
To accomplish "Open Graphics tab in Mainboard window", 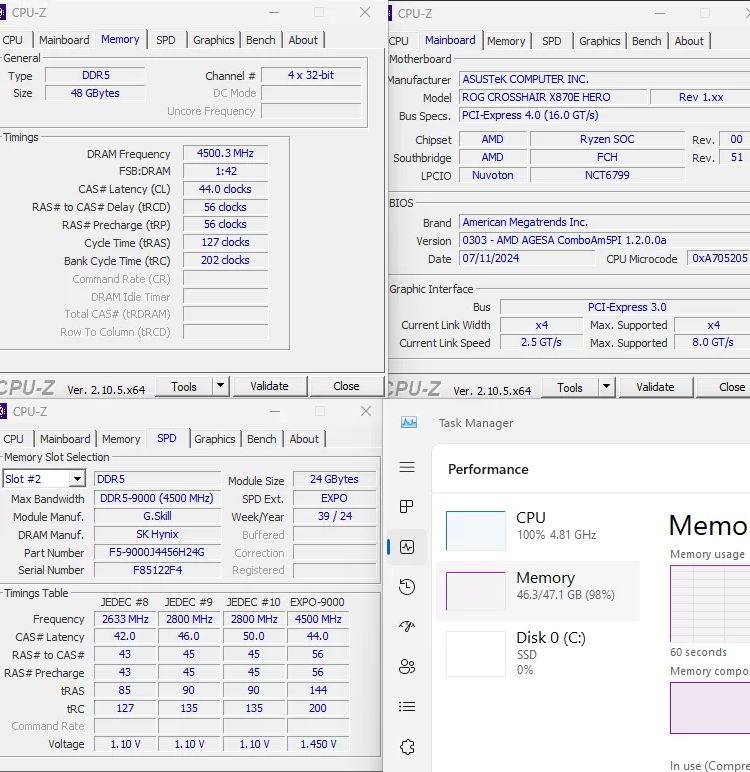I will click(x=599, y=41).
